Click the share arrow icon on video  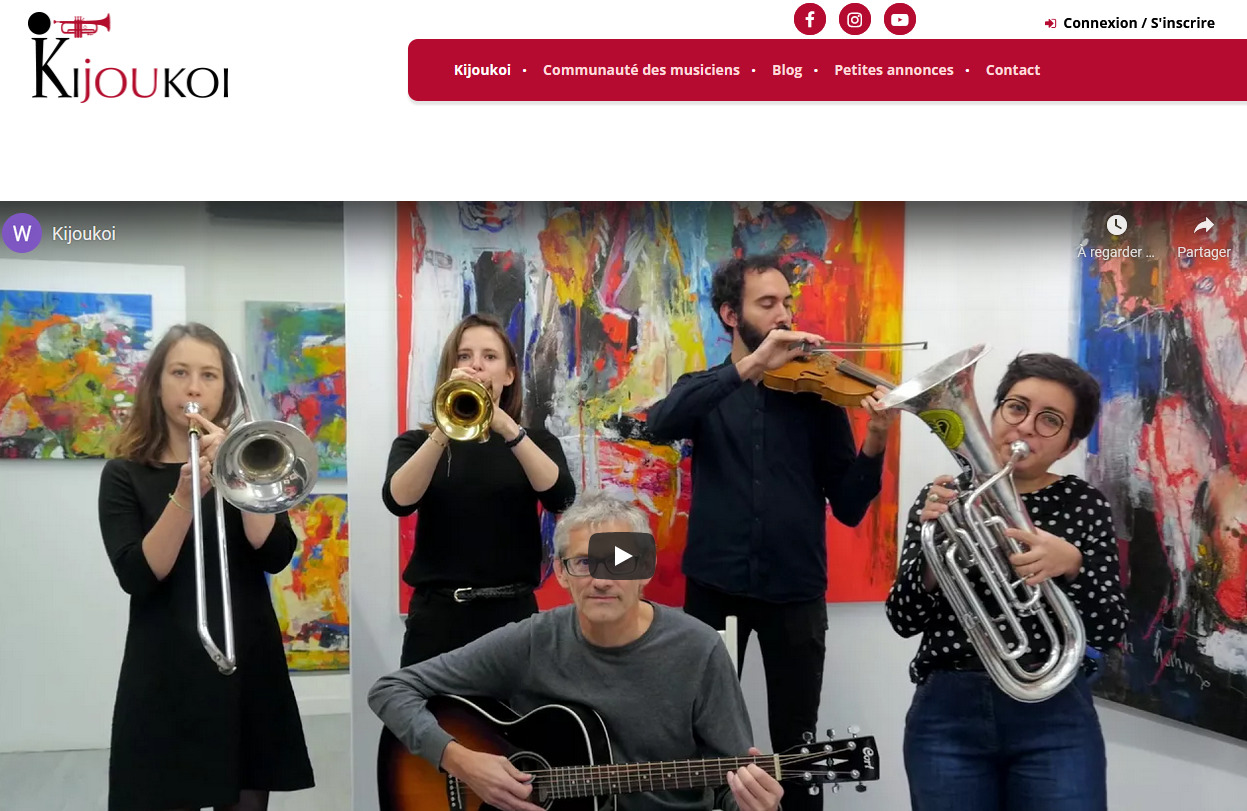pyautogui.click(x=1204, y=225)
